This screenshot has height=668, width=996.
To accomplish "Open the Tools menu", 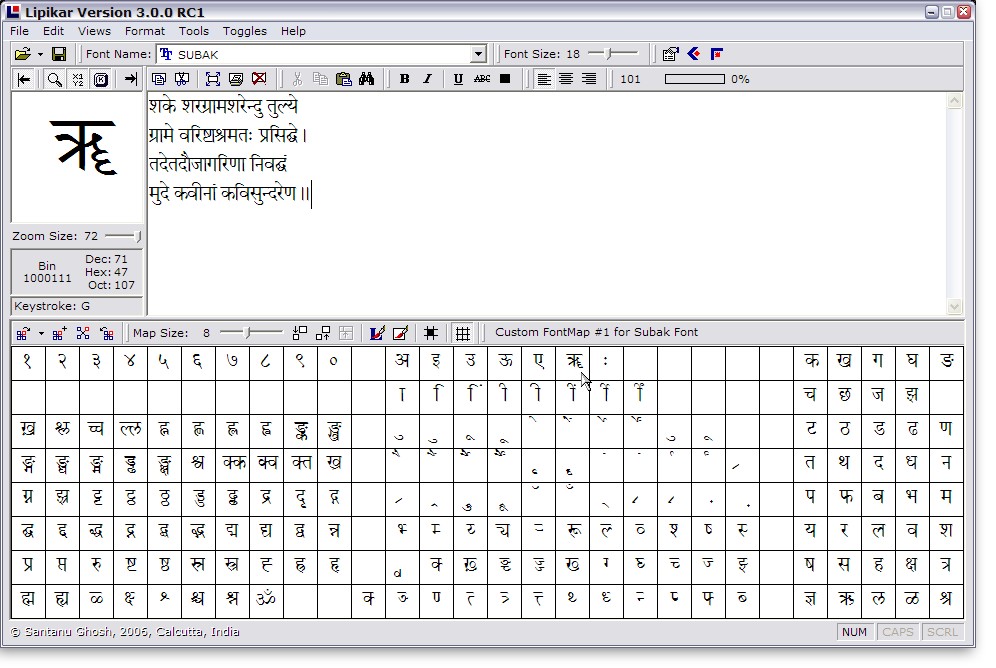I will (x=194, y=31).
